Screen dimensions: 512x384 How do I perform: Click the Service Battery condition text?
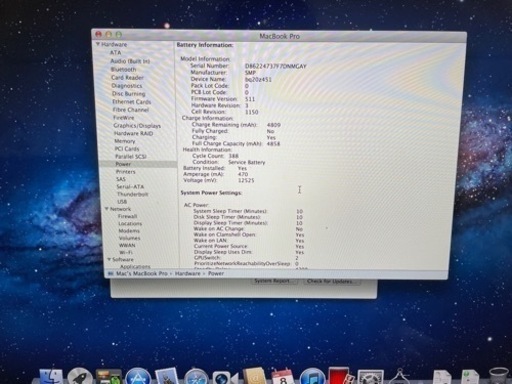pos(247,162)
